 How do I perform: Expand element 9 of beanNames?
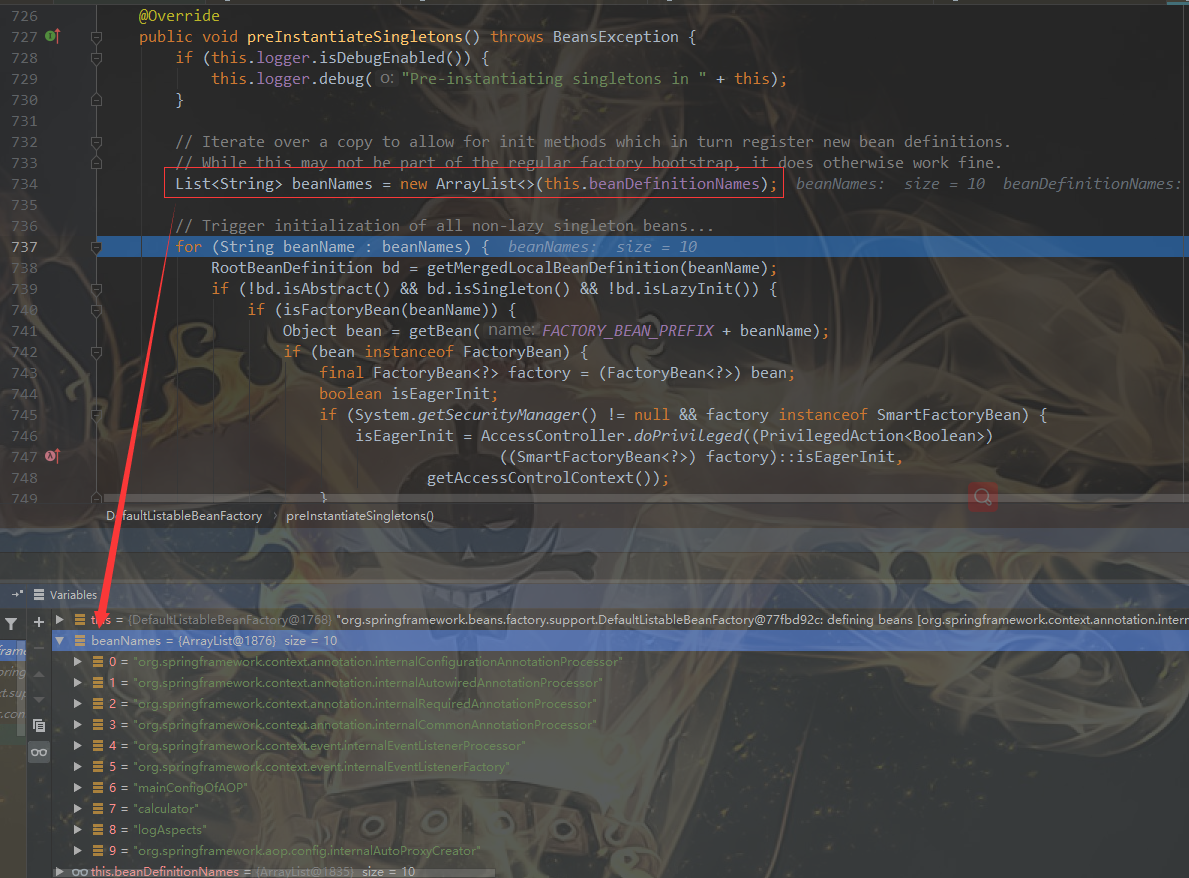click(x=77, y=851)
